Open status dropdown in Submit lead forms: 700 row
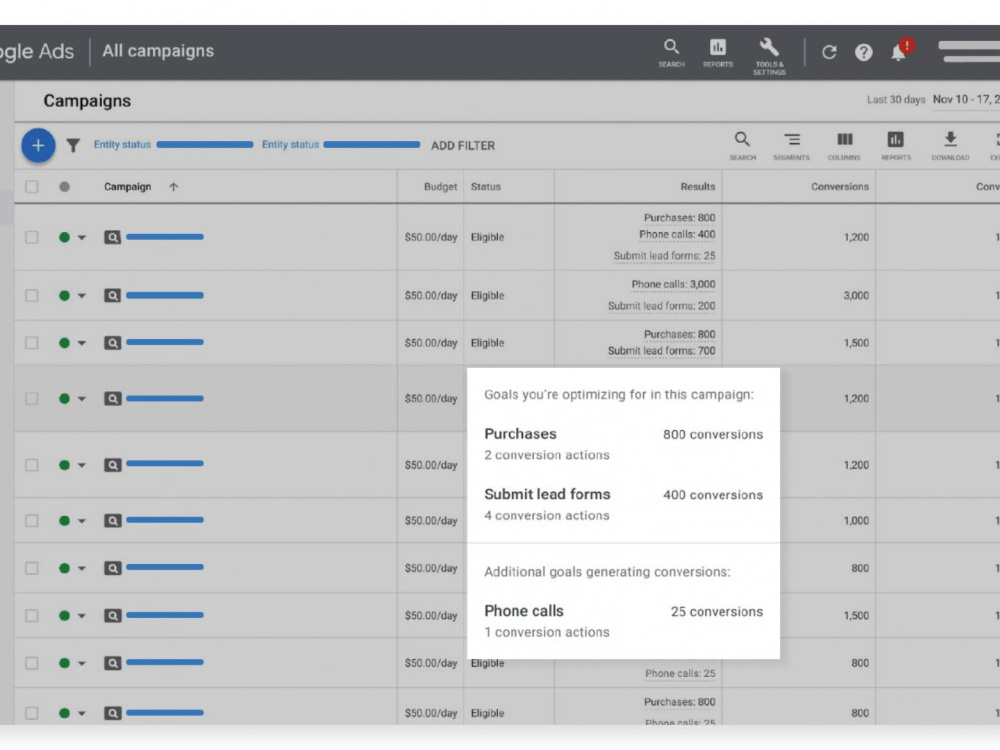This screenshot has height=750, width=1000. pyautogui.click(x=82, y=343)
